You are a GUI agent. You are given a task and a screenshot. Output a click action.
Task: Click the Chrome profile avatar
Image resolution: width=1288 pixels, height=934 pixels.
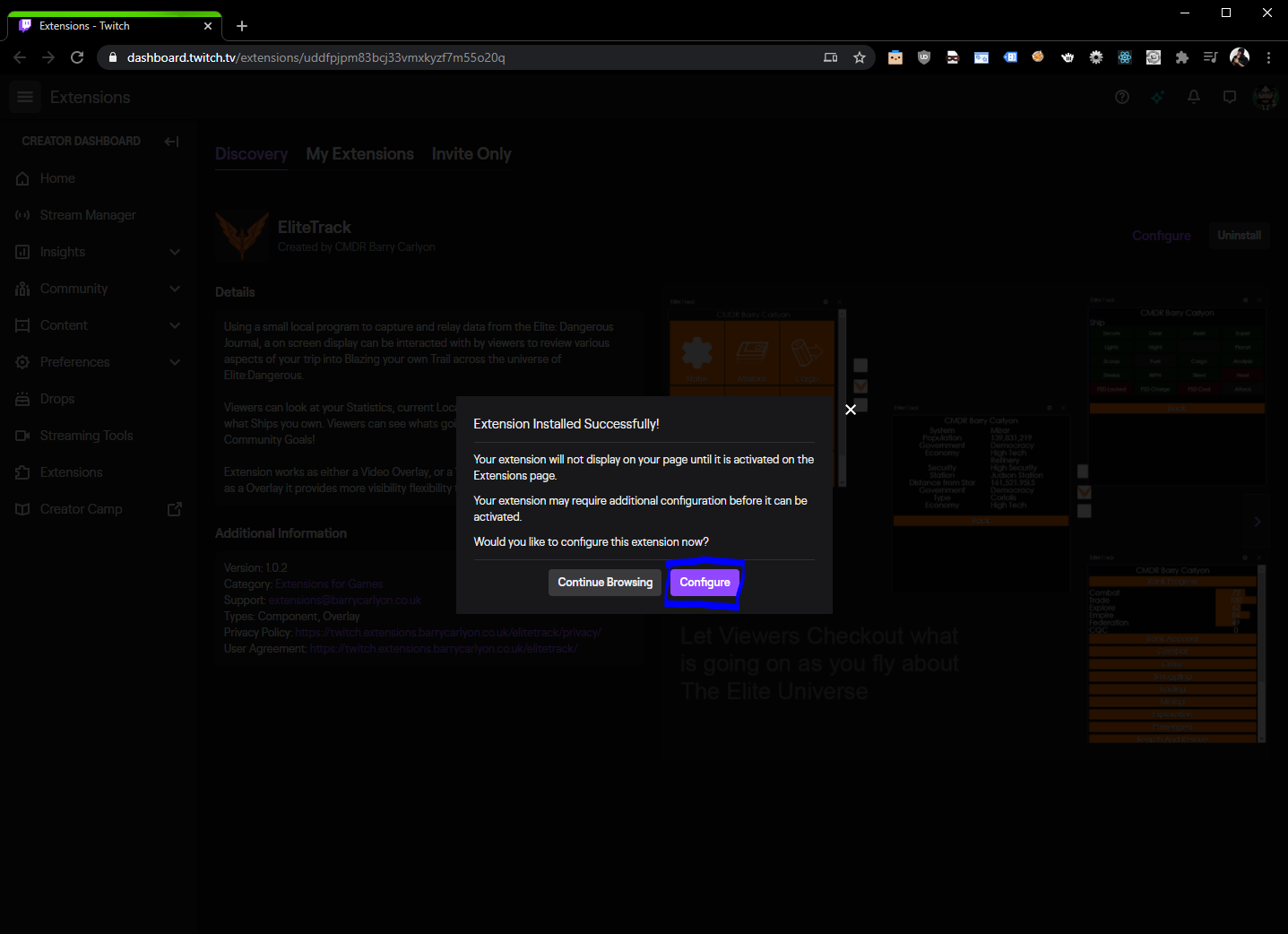[1240, 57]
